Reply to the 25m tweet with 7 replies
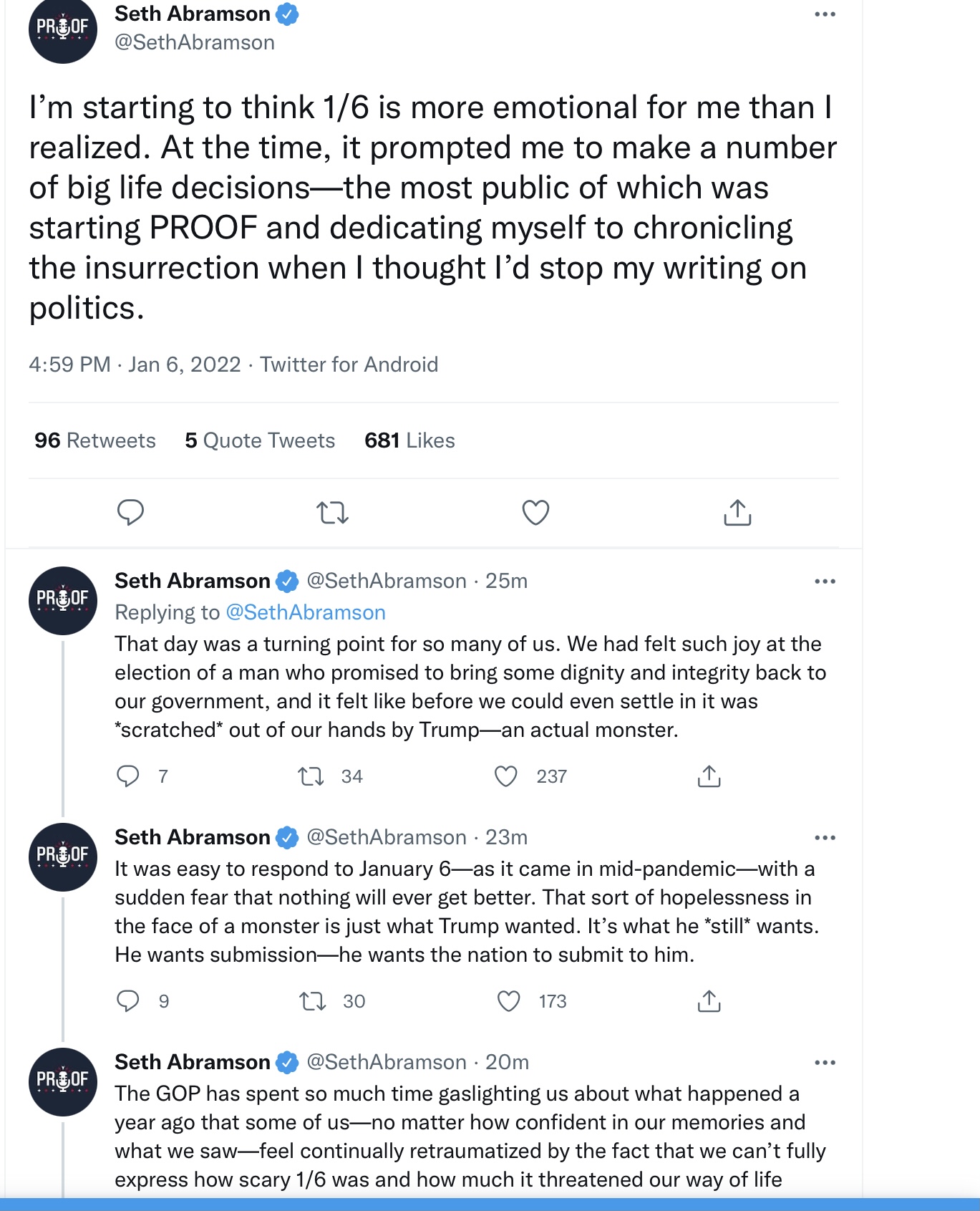The height and width of the screenshot is (1211, 980). click(128, 776)
